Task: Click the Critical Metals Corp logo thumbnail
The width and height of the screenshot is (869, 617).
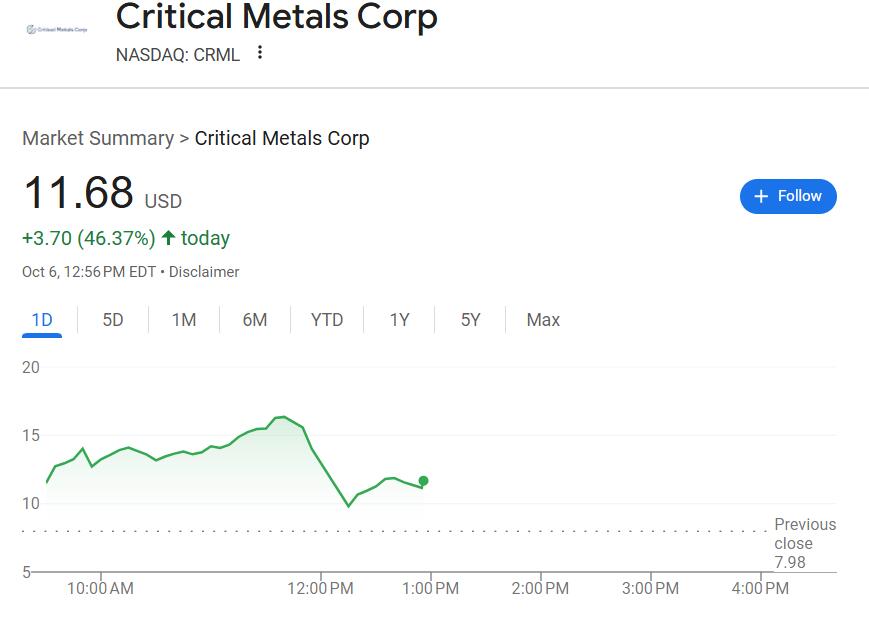Action: tap(56, 29)
